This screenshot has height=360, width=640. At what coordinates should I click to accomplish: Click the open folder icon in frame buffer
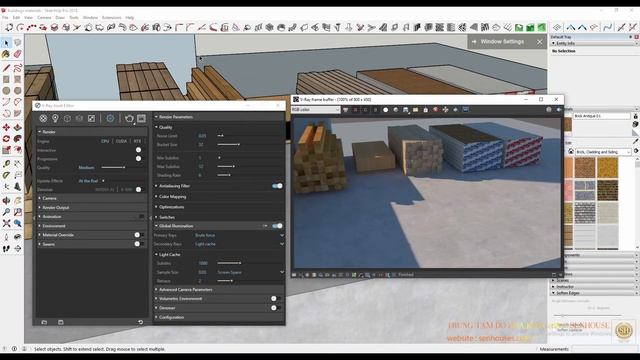click(416, 110)
